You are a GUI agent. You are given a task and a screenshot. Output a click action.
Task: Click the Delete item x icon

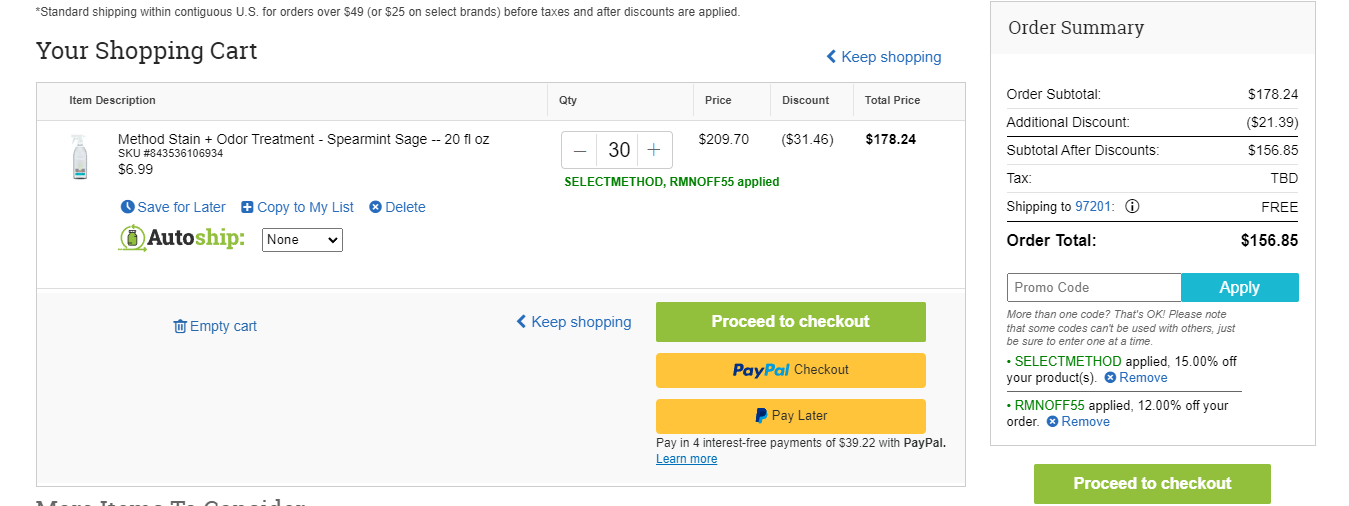tap(375, 207)
